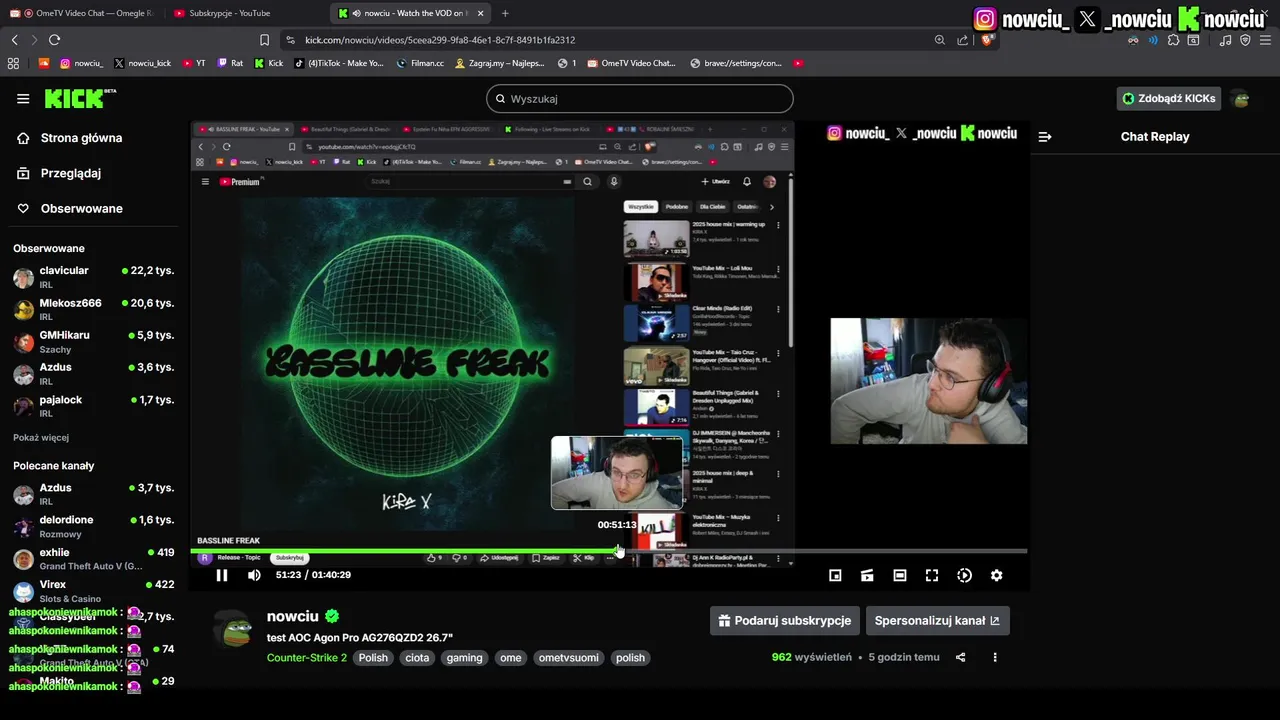Open delordione in recommended channels

[x=93, y=526]
